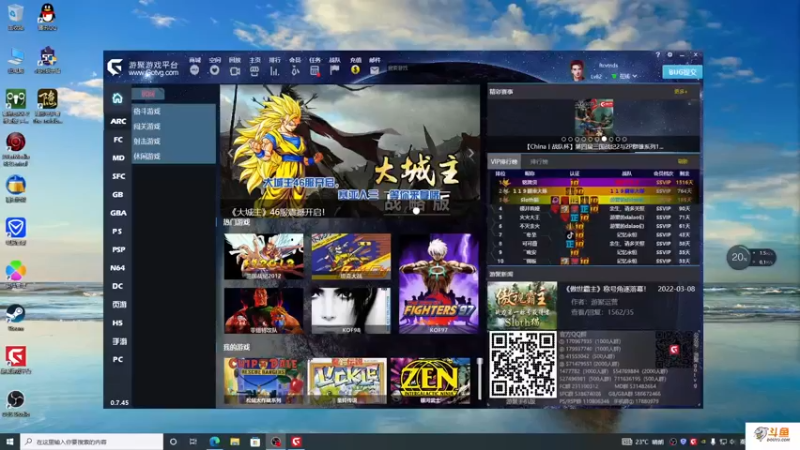
Task: Switch to the 排行榜 tab
Action: [539, 162]
